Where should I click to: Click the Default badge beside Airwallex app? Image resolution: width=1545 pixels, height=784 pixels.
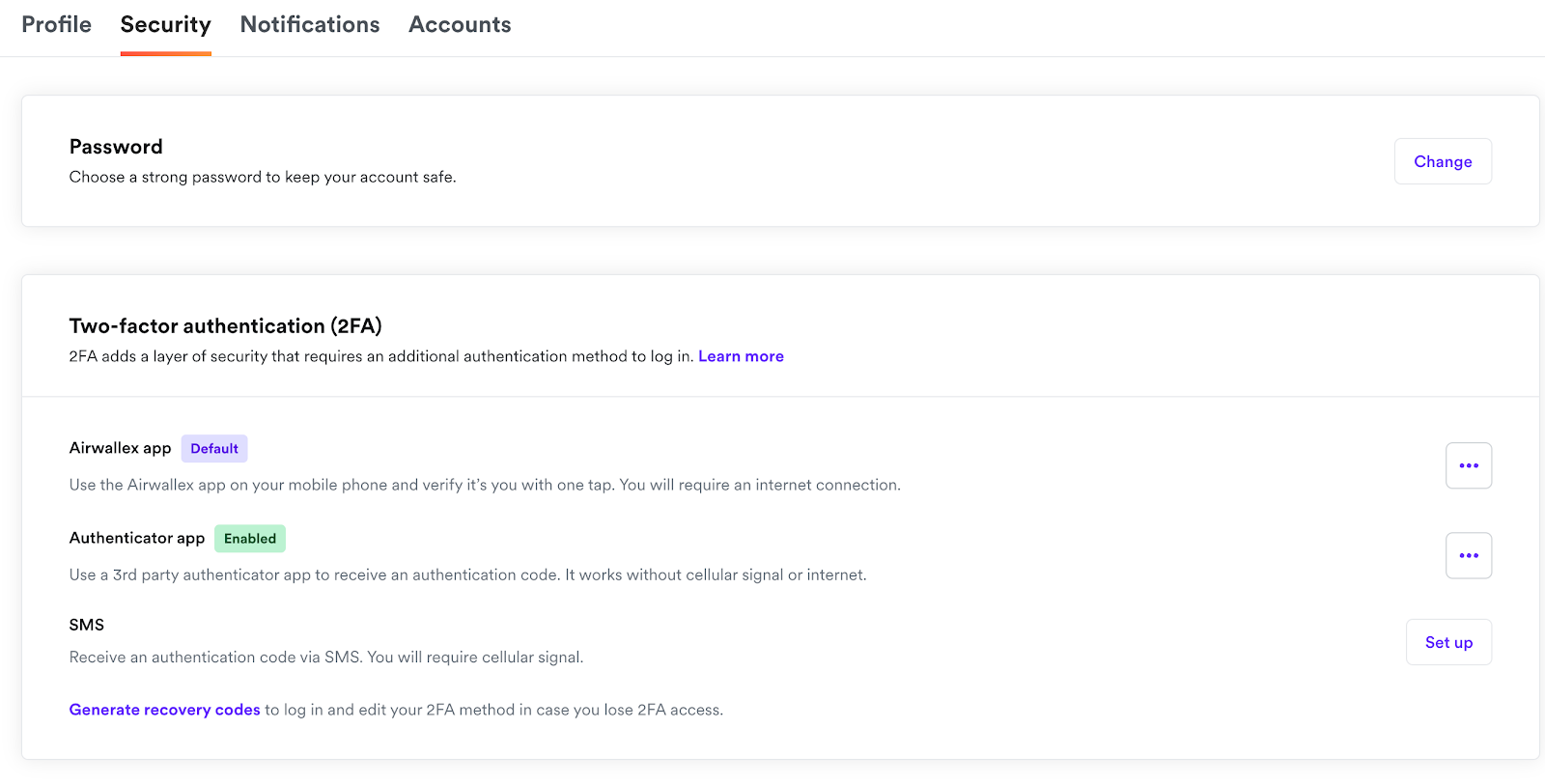point(214,449)
